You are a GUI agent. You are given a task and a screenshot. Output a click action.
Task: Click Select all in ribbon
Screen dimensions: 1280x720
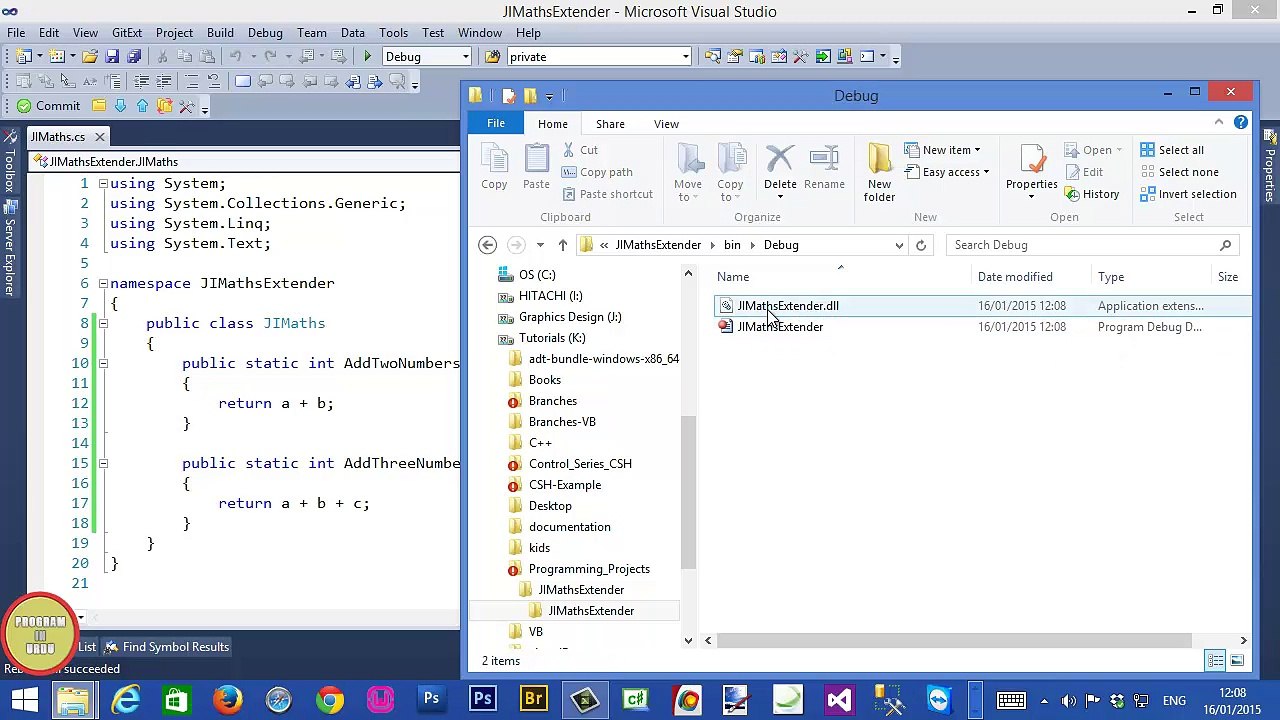1172,150
